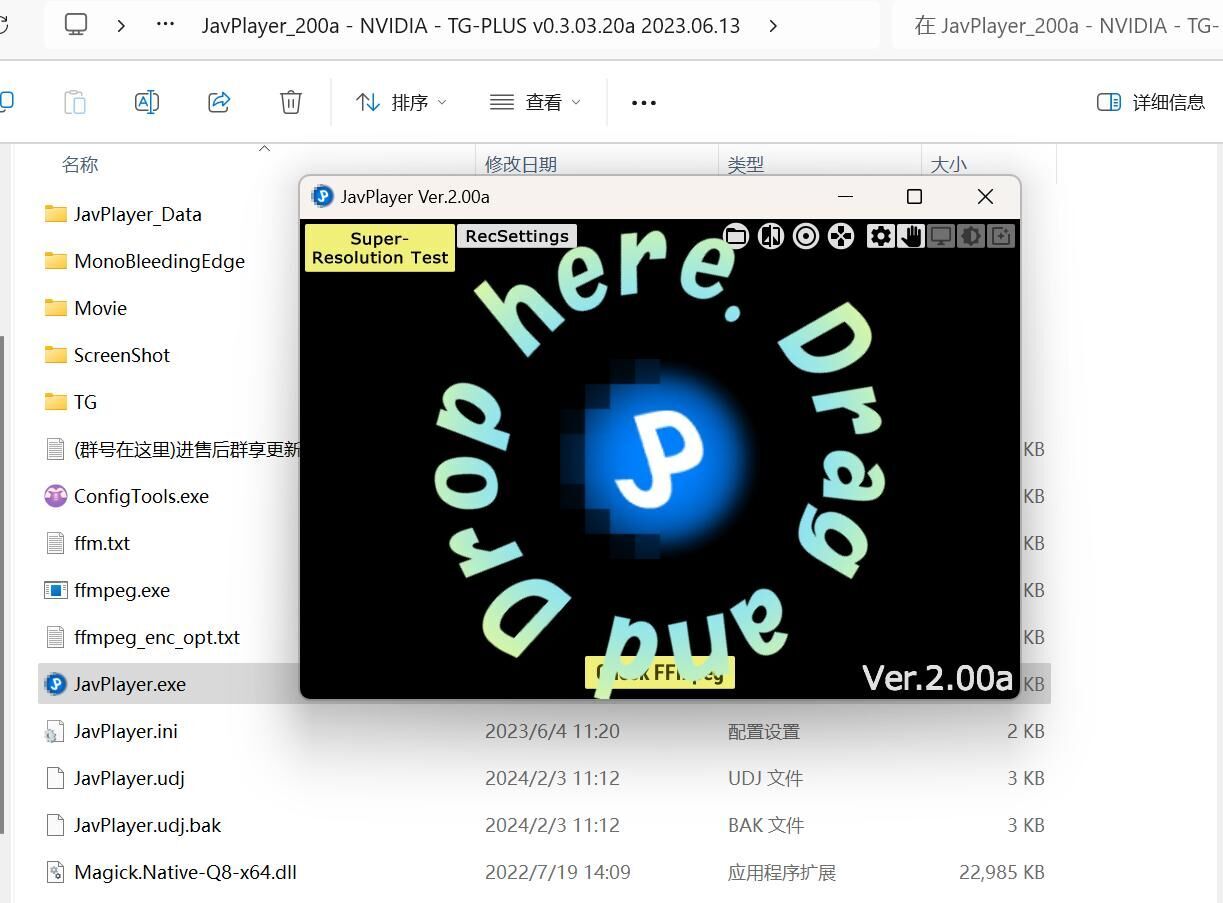Click the circular record target icon
Viewport: 1223px width, 903px height.
[806, 236]
